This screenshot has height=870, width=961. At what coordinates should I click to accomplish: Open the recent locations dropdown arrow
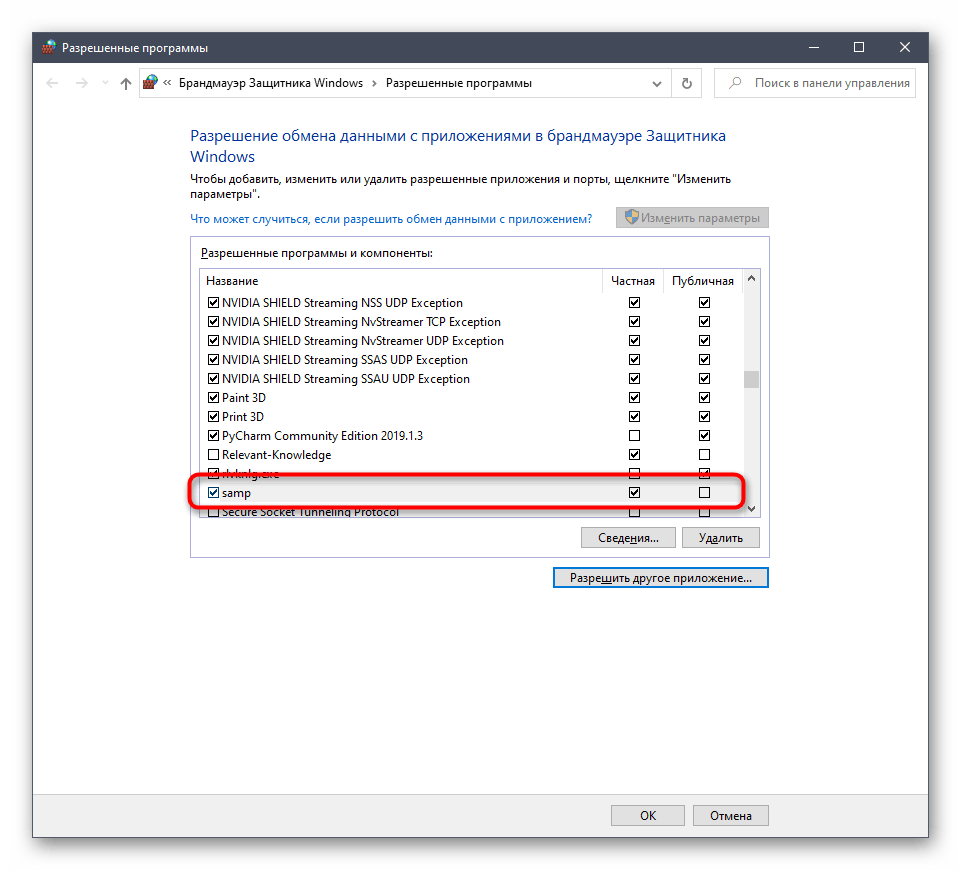coord(104,84)
